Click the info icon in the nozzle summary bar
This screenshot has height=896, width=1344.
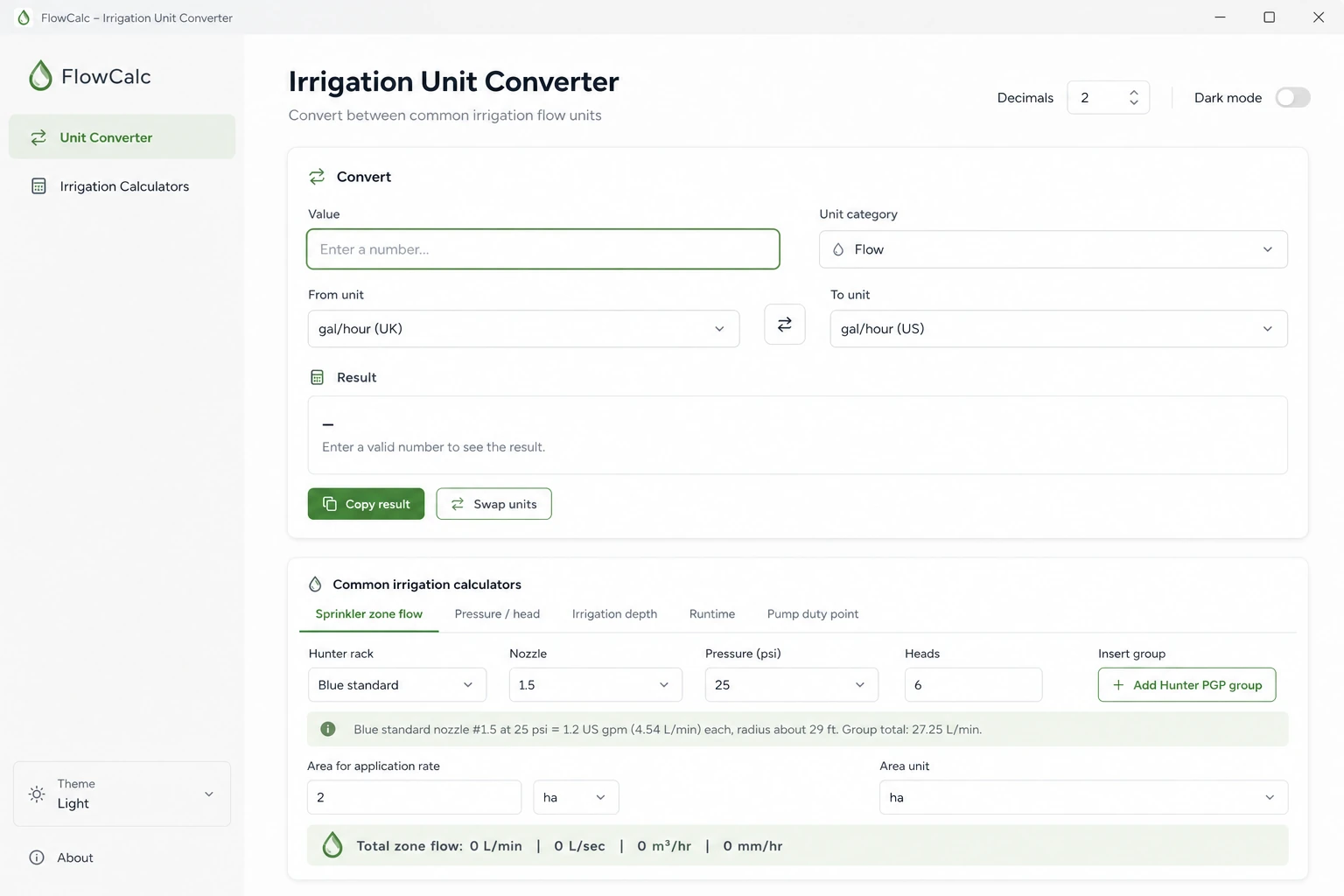tap(328, 729)
